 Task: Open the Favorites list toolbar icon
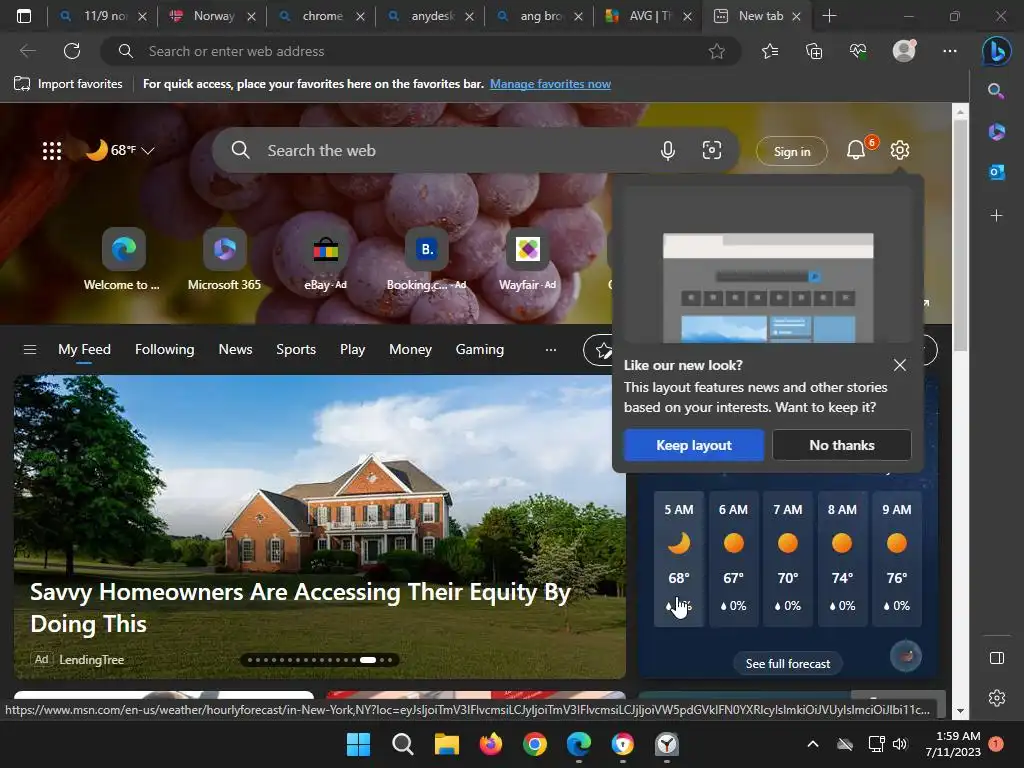770,51
